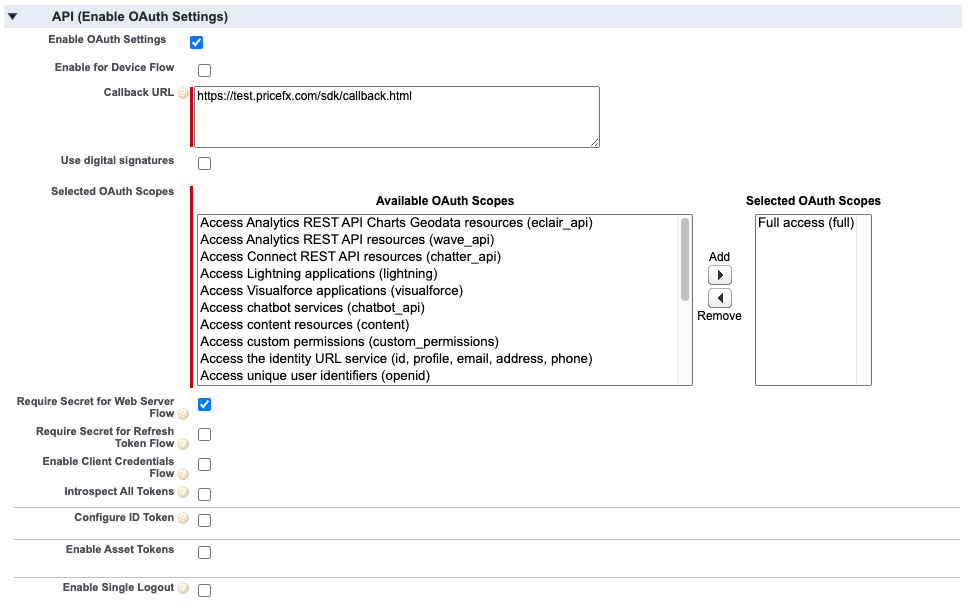Open the Callback URL help tooltip
Screen dimensions: 967x609
[x=182, y=92]
